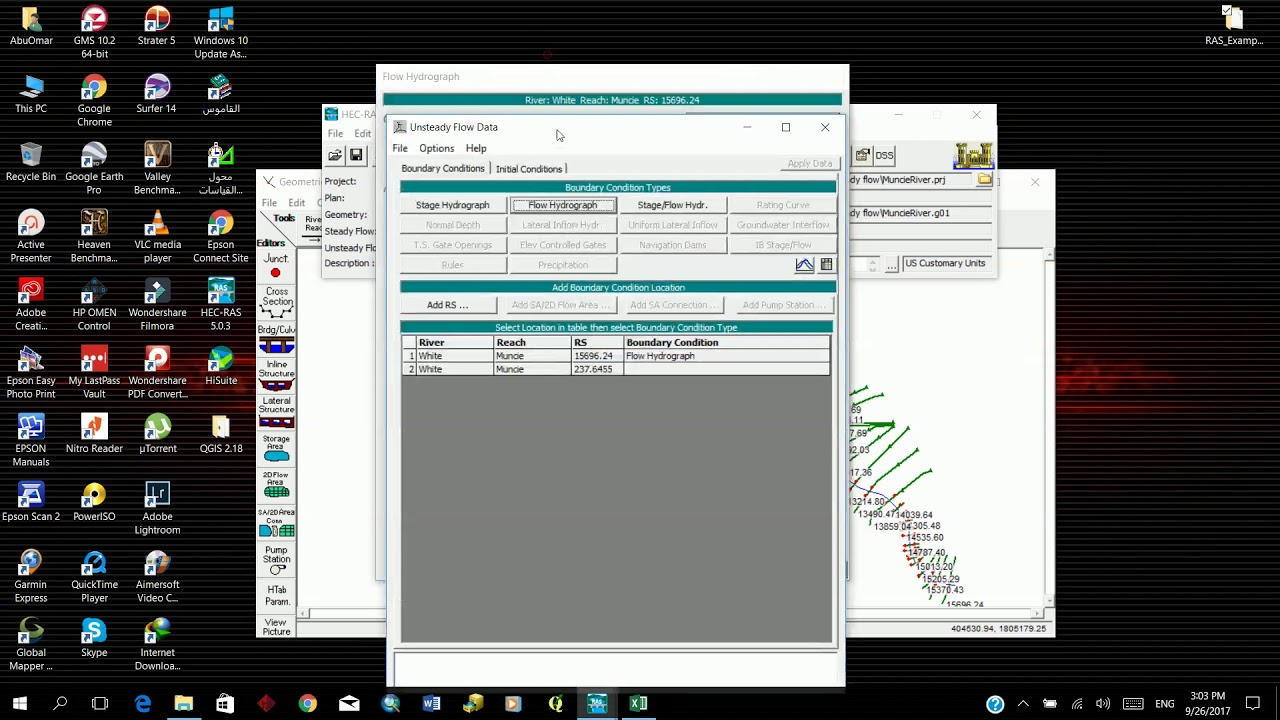Viewport: 1280px width, 720px height.
Task: Open the Options menu in Unsteady Flow Data
Action: click(x=436, y=148)
